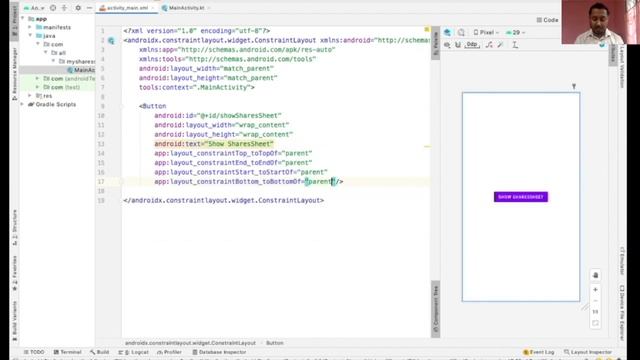
Task: Open the Build Variants side panel
Action: coord(14,320)
